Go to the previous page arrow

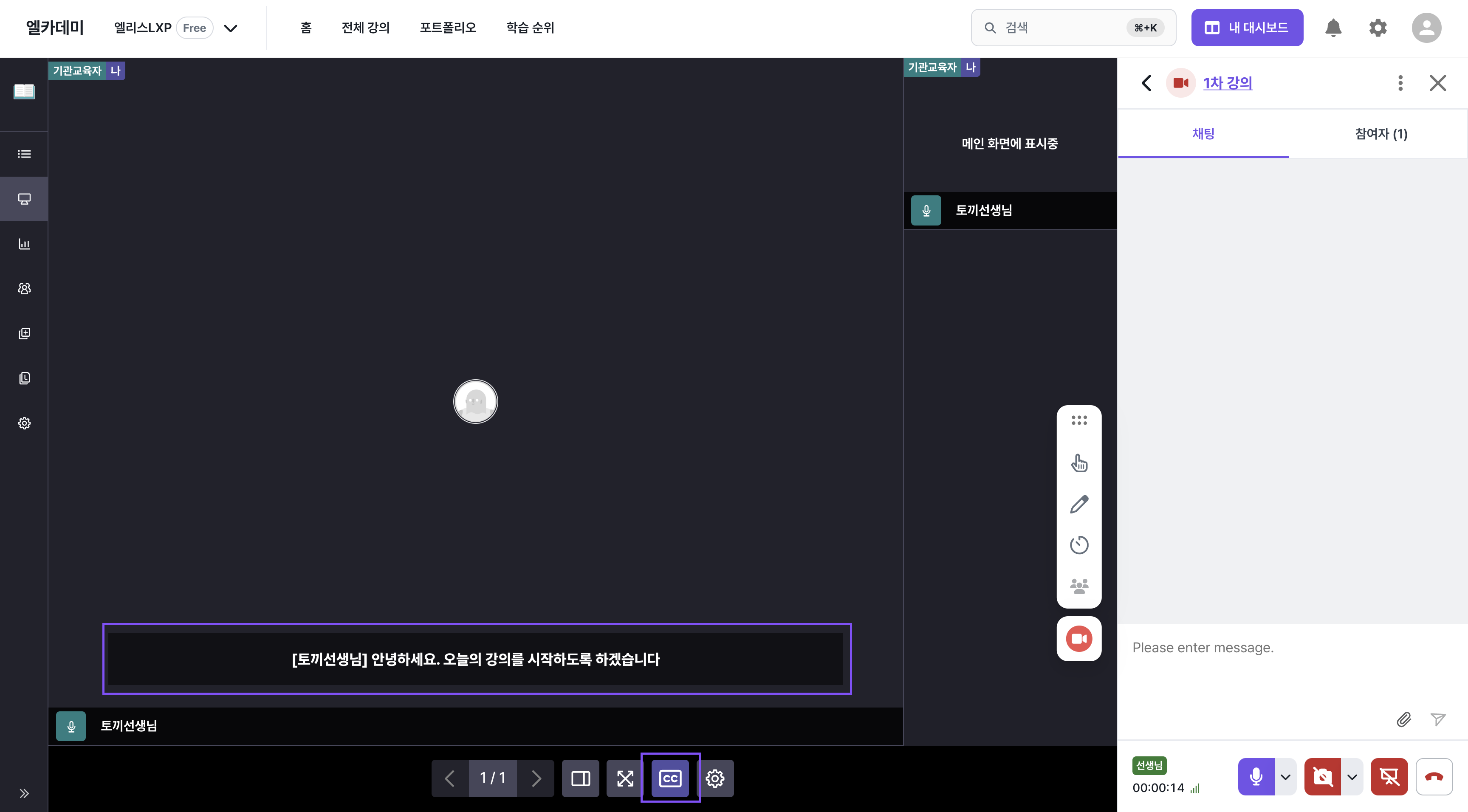[x=450, y=778]
